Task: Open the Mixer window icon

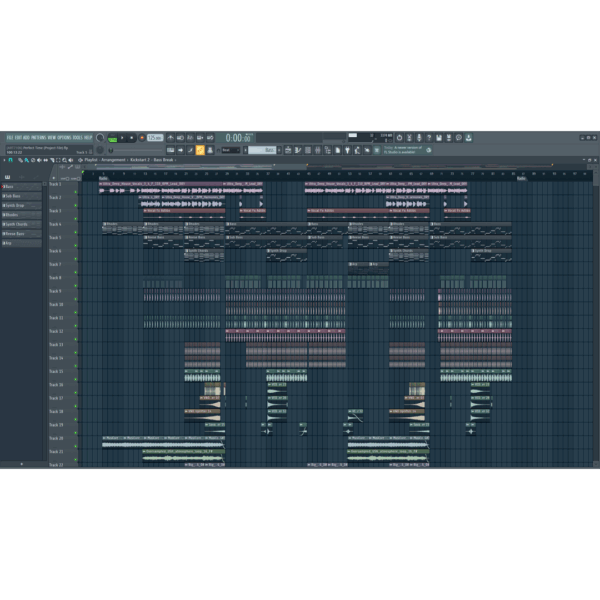Action: [318, 150]
